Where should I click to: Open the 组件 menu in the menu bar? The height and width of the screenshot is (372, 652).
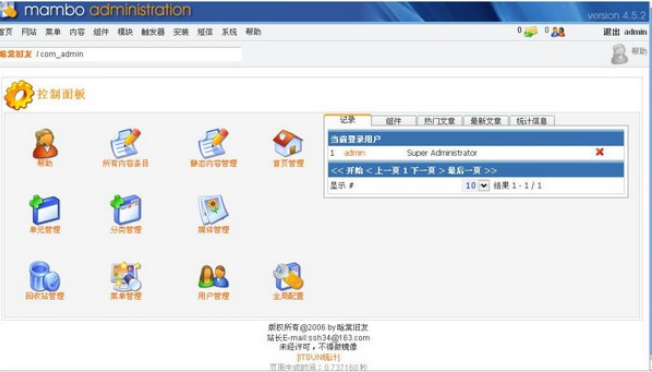click(101, 32)
